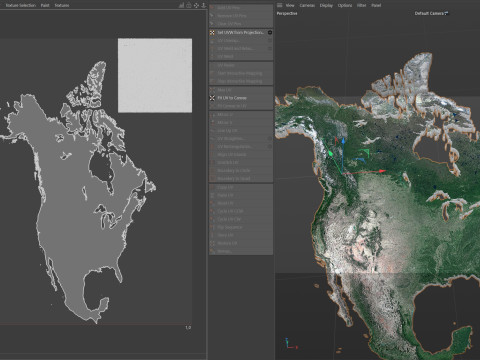Run the Cycle UV CW command
Viewport: 480px width, 360px height.
pos(241,219)
